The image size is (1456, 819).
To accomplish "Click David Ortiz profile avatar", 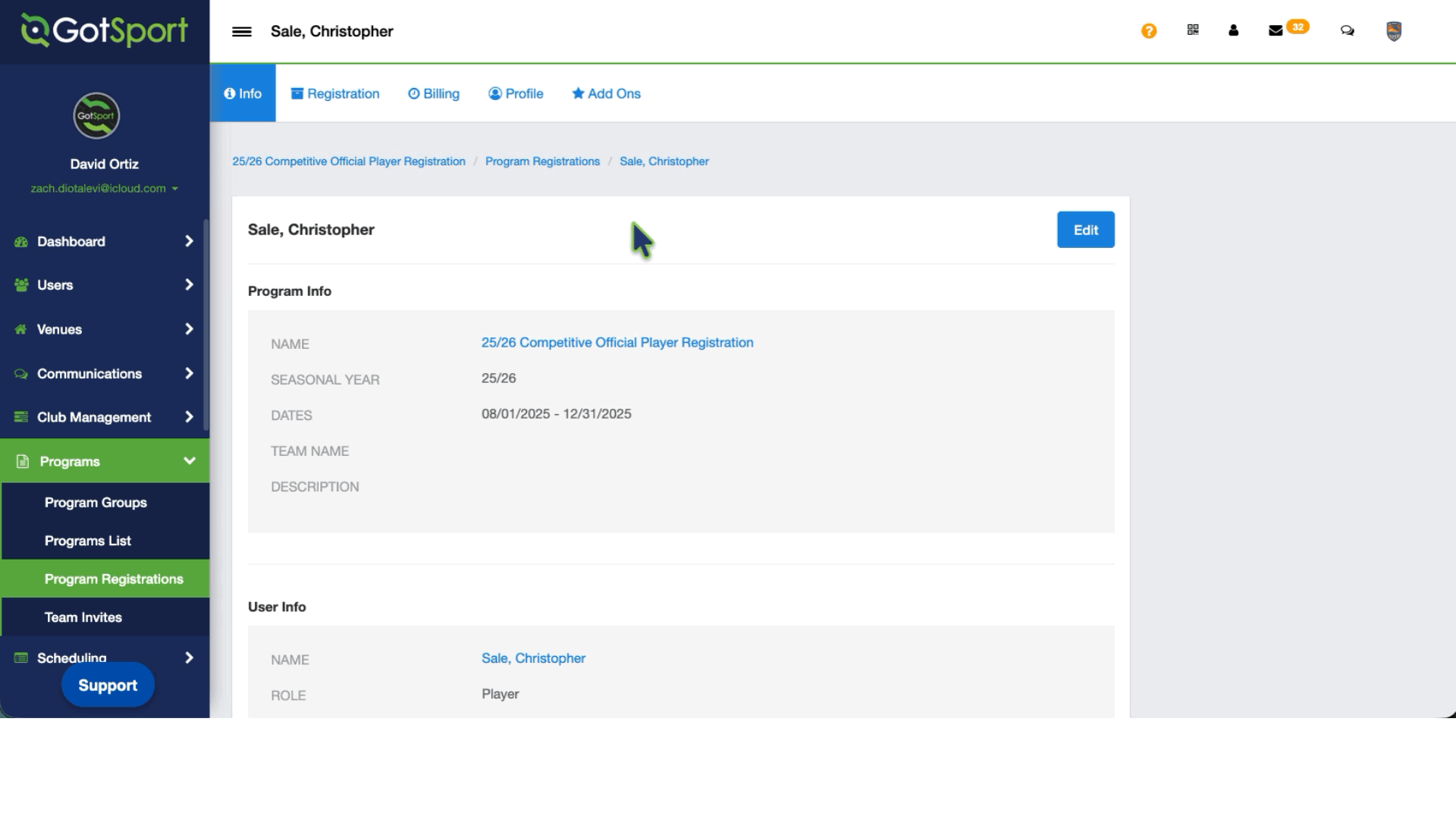I will [x=96, y=116].
